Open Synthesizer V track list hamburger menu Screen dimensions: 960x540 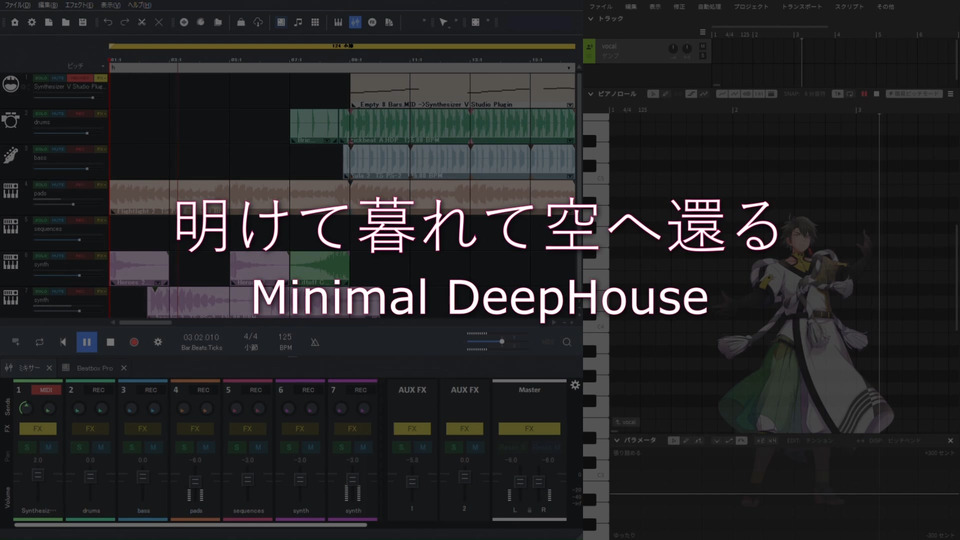pos(702,32)
